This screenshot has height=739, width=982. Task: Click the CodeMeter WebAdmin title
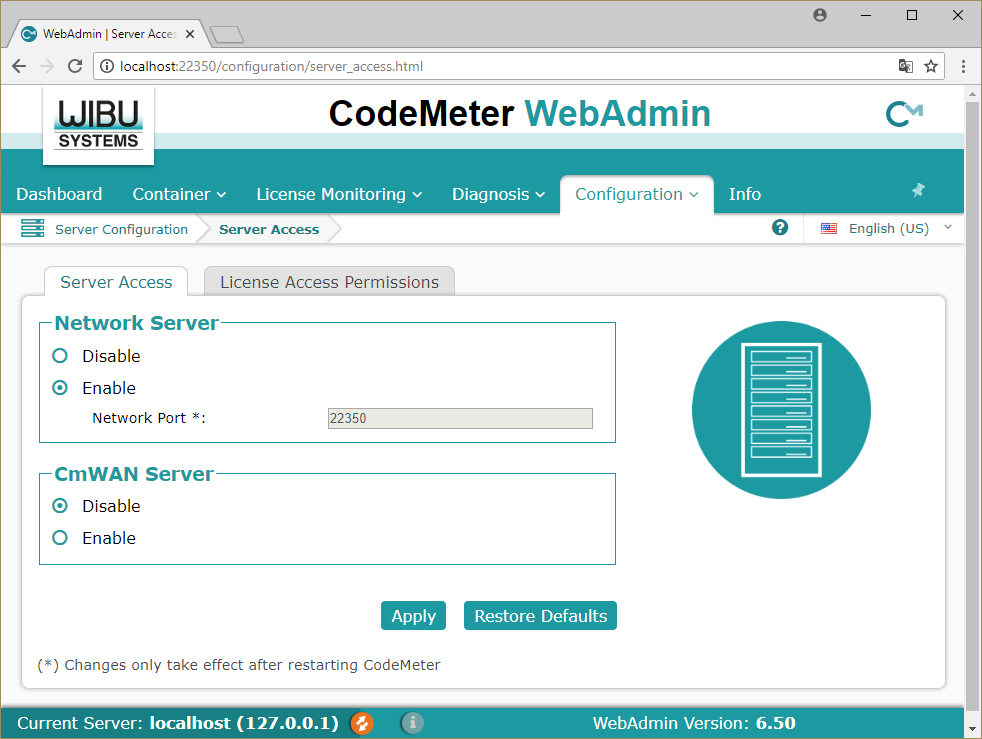pos(520,113)
